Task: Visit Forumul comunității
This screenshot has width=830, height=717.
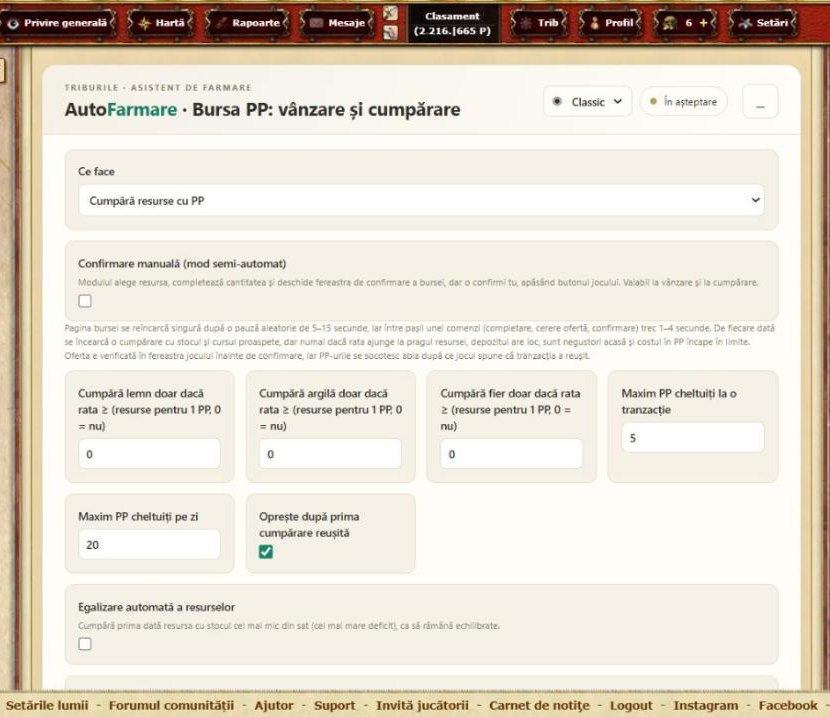Action: pyautogui.click(x=172, y=705)
